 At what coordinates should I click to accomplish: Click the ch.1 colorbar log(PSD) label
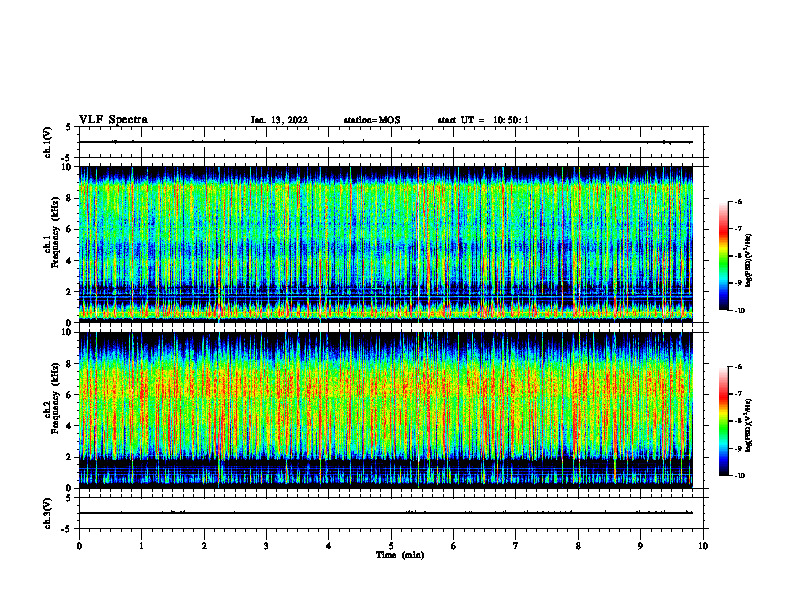coord(749,261)
